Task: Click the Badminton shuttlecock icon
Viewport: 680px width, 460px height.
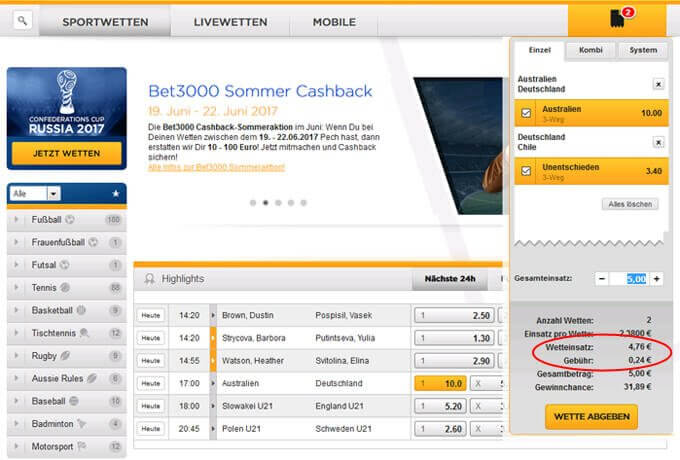Action: (x=82, y=424)
